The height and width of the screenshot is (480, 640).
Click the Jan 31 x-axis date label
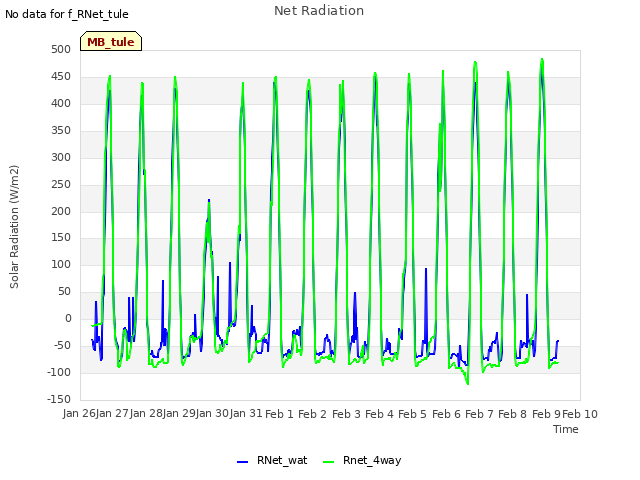pyautogui.click(x=246, y=413)
